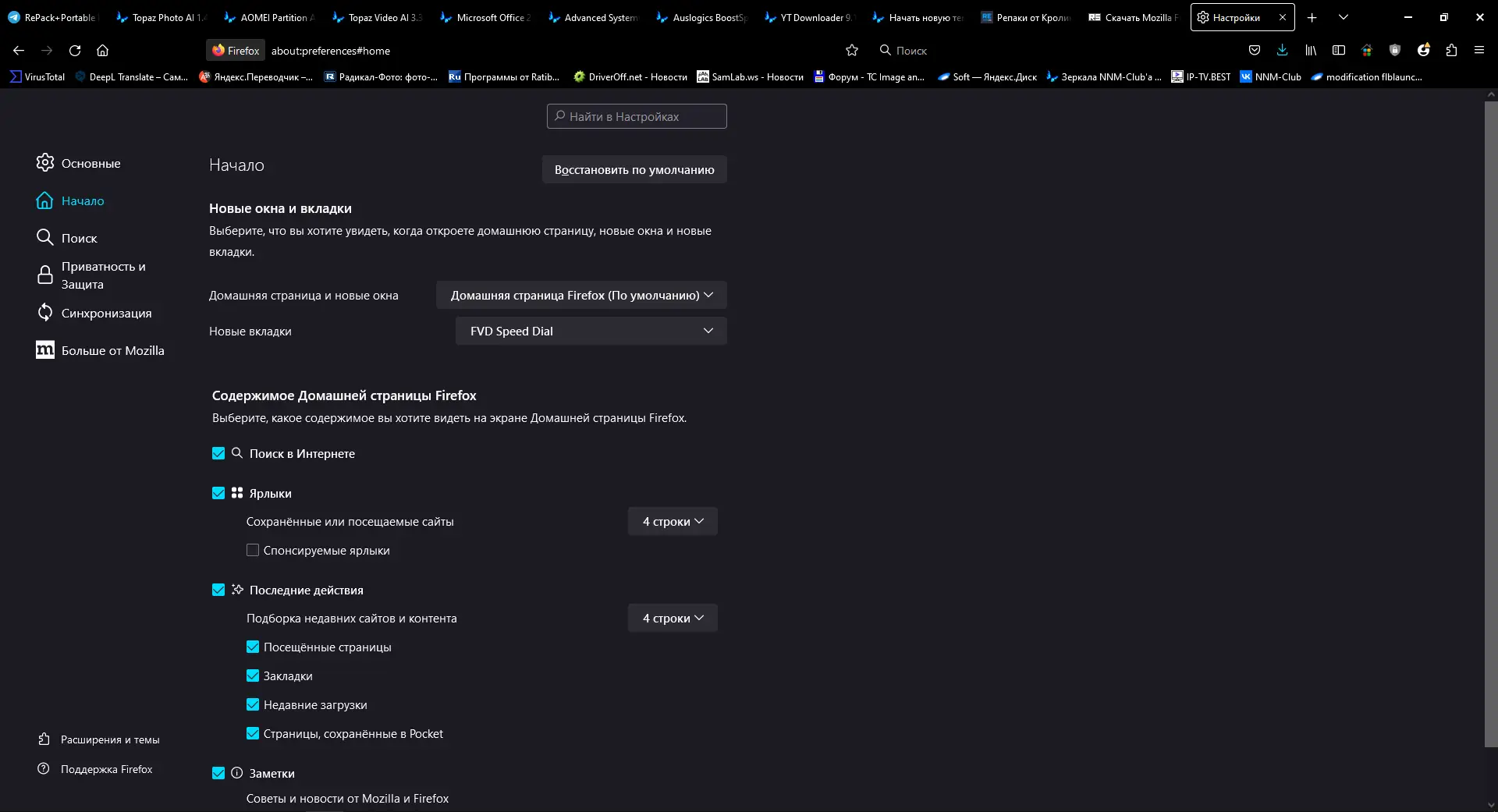
Task: Open the Приватность и Защита settings section
Action: (x=103, y=275)
